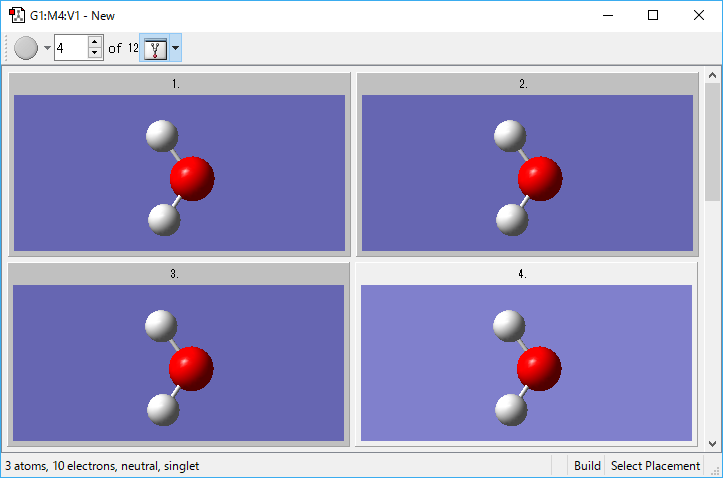723x478 pixels.
Task: Decrease frame number with down spinner arrow
Action: [x=95, y=53]
